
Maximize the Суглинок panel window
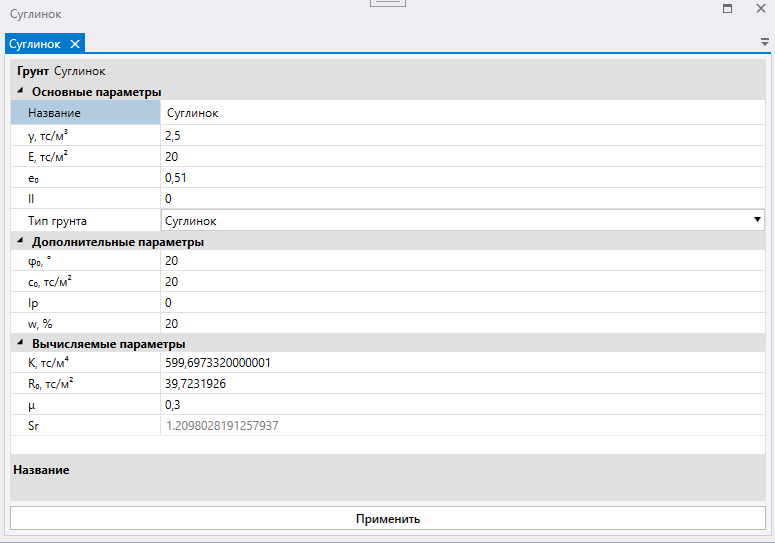tap(727, 9)
